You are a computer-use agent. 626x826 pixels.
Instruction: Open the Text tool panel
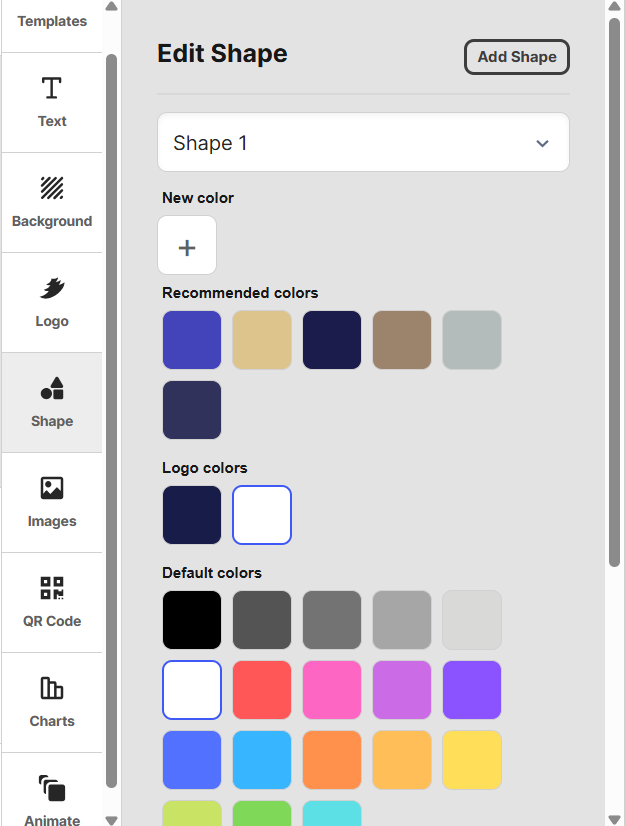(52, 103)
